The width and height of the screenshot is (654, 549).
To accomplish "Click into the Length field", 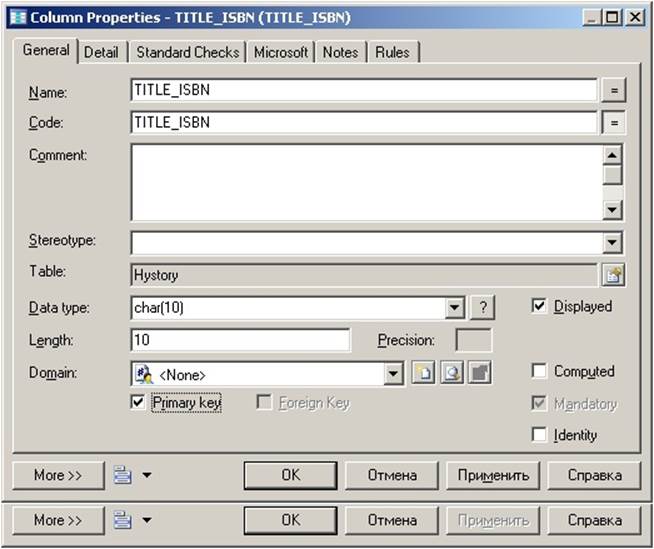I will pyautogui.click(x=241, y=340).
